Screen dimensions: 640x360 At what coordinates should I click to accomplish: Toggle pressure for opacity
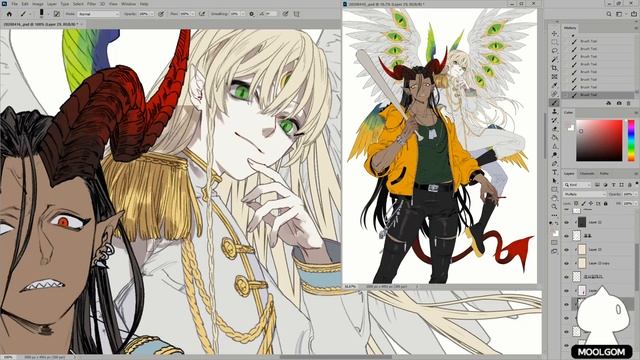(x=161, y=13)
